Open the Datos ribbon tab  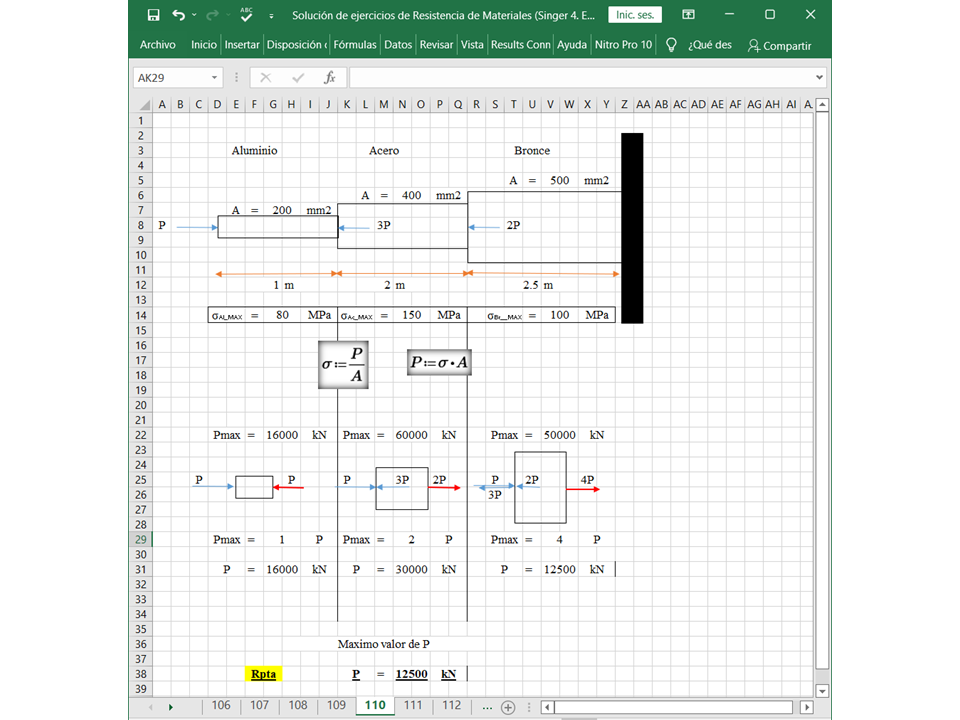pos(398,45)
